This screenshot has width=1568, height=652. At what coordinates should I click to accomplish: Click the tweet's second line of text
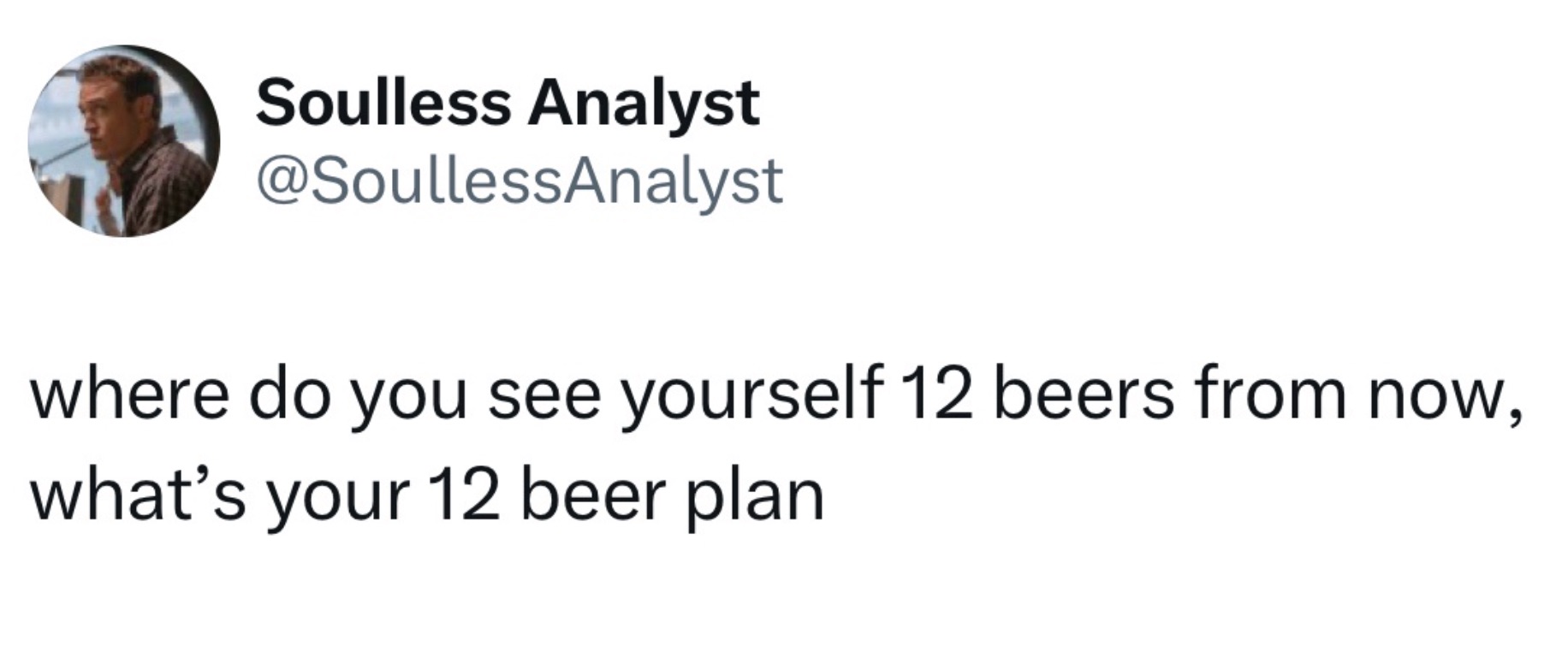point(427,496)
